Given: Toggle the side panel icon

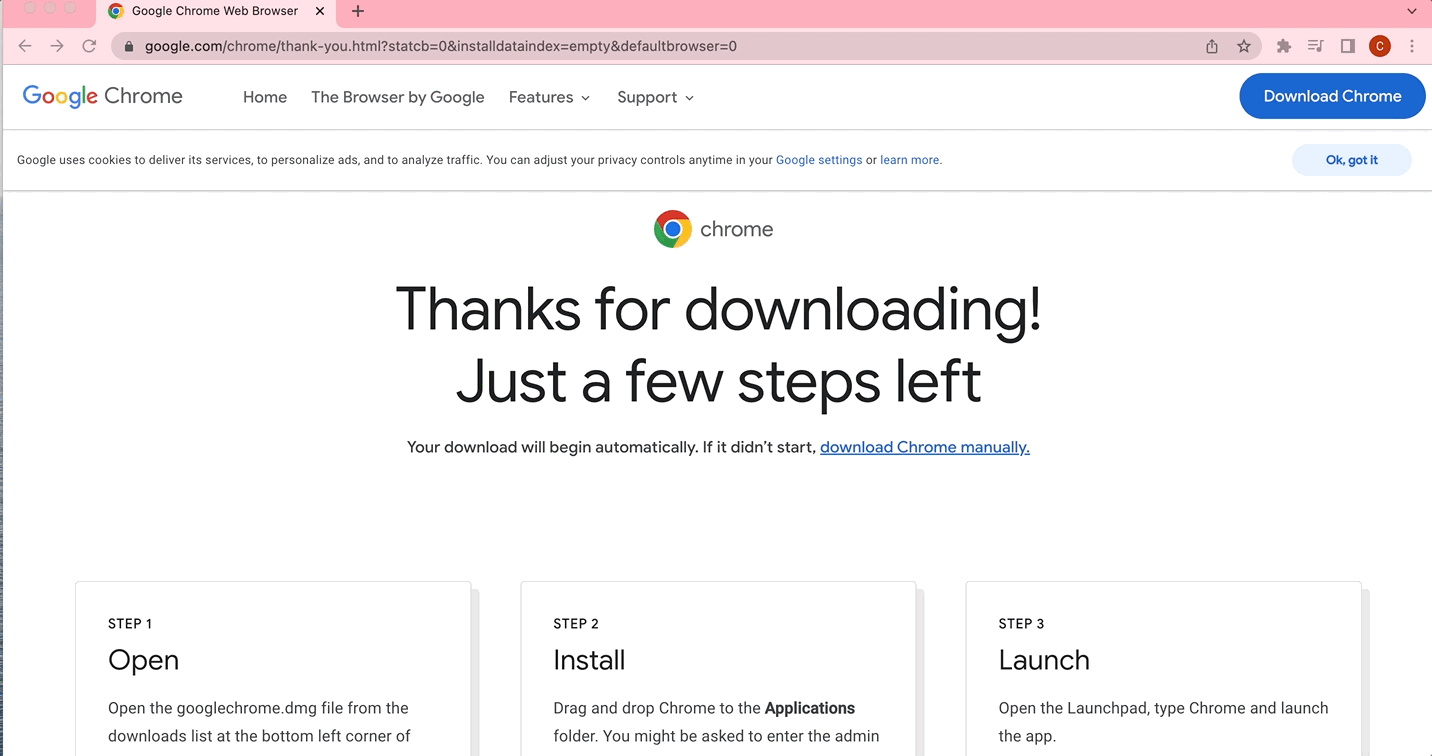Looking at the screenshot, I should (x=1348, y=46).
